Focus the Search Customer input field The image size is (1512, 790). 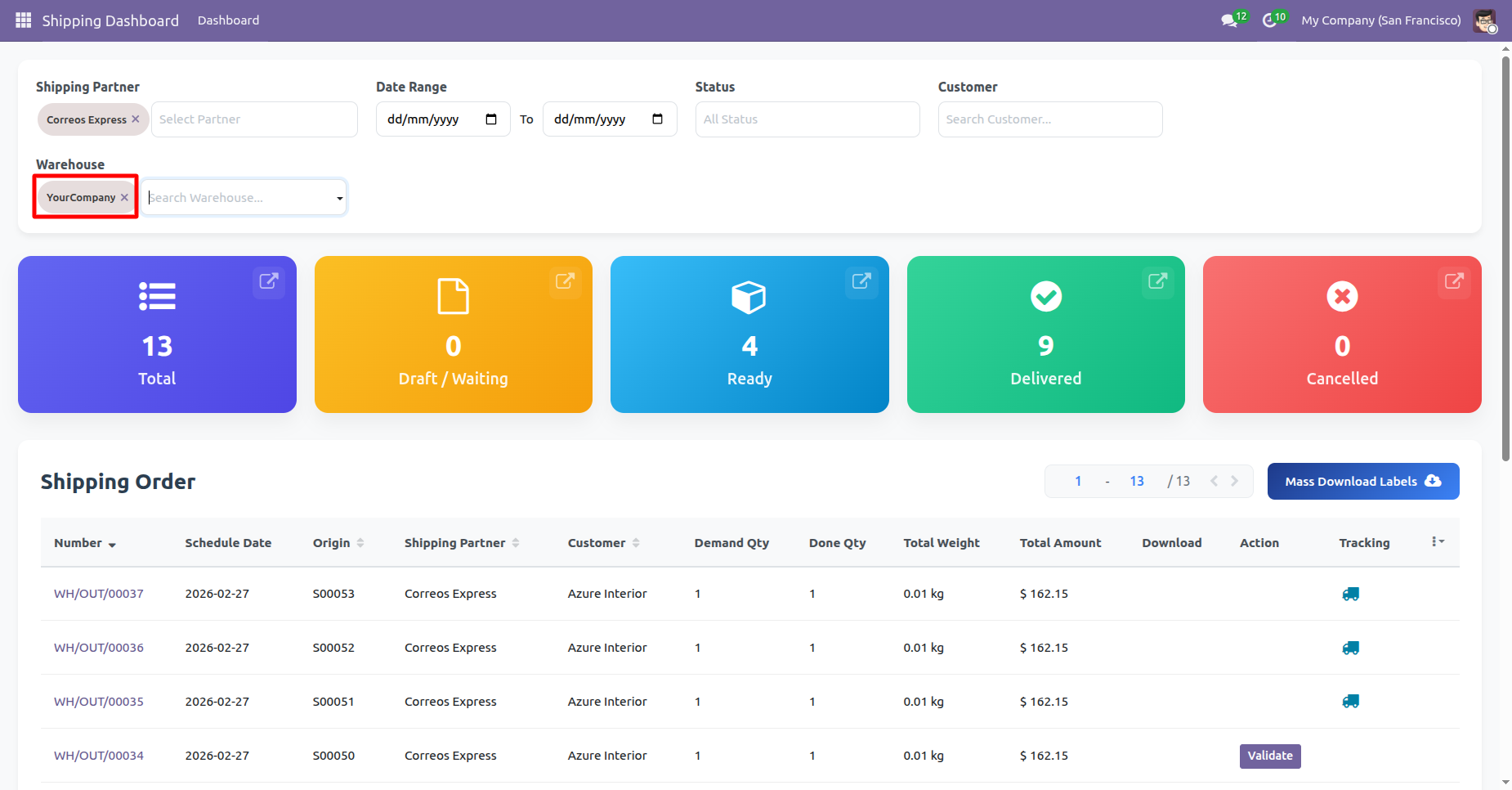[x=1049, y=119]
